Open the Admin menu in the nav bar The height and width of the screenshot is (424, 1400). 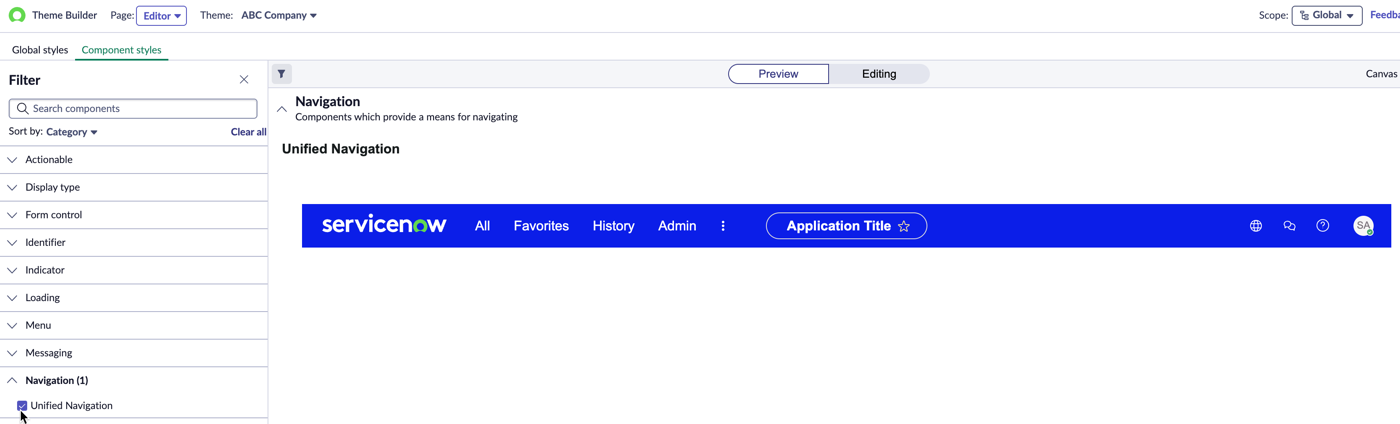pyautogui.click(x=677, y=226)
